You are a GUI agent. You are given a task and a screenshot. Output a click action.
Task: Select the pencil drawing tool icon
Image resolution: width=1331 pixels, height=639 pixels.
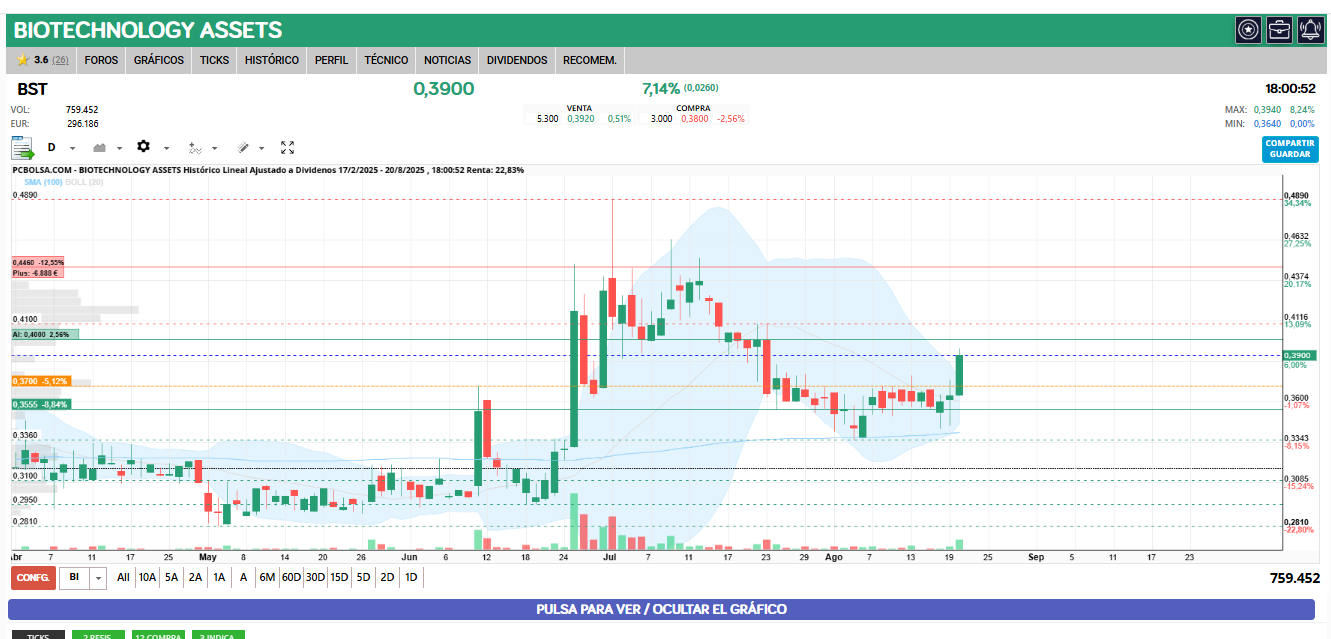click(x=243, y=147)
